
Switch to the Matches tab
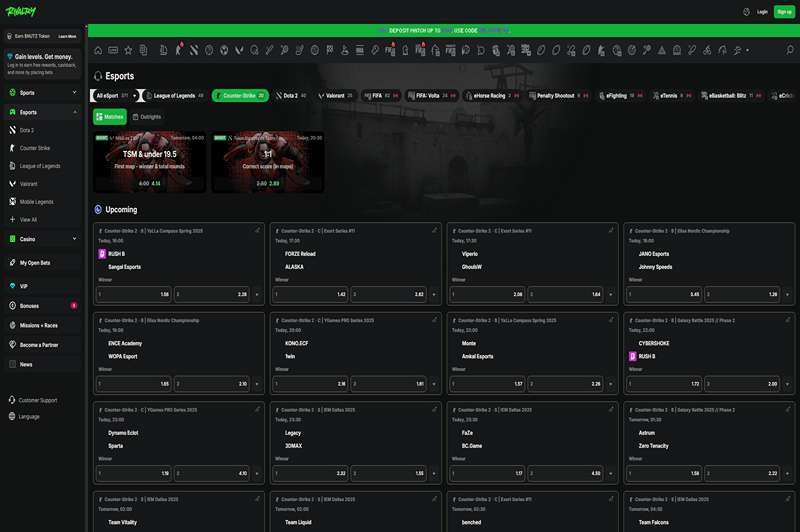point(110,117)
